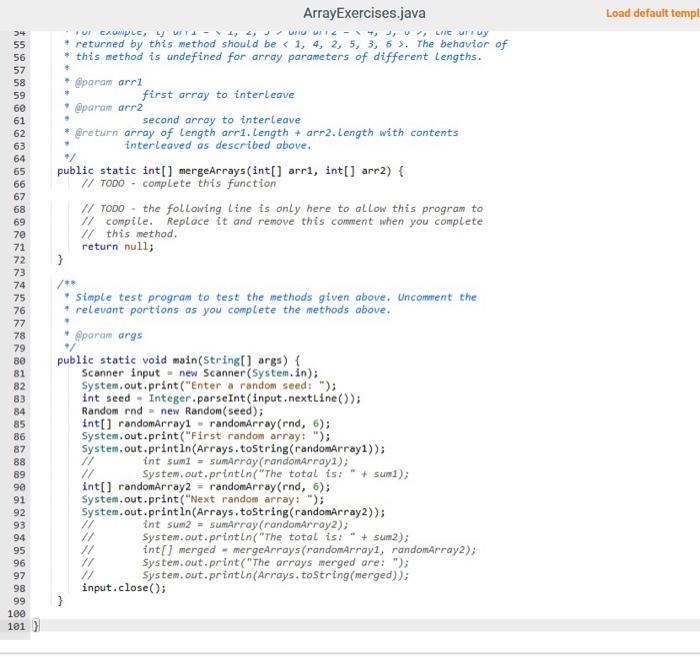Click the 'Next random array: ' print statement
This screenshot has width=700, height=657.
203,499
